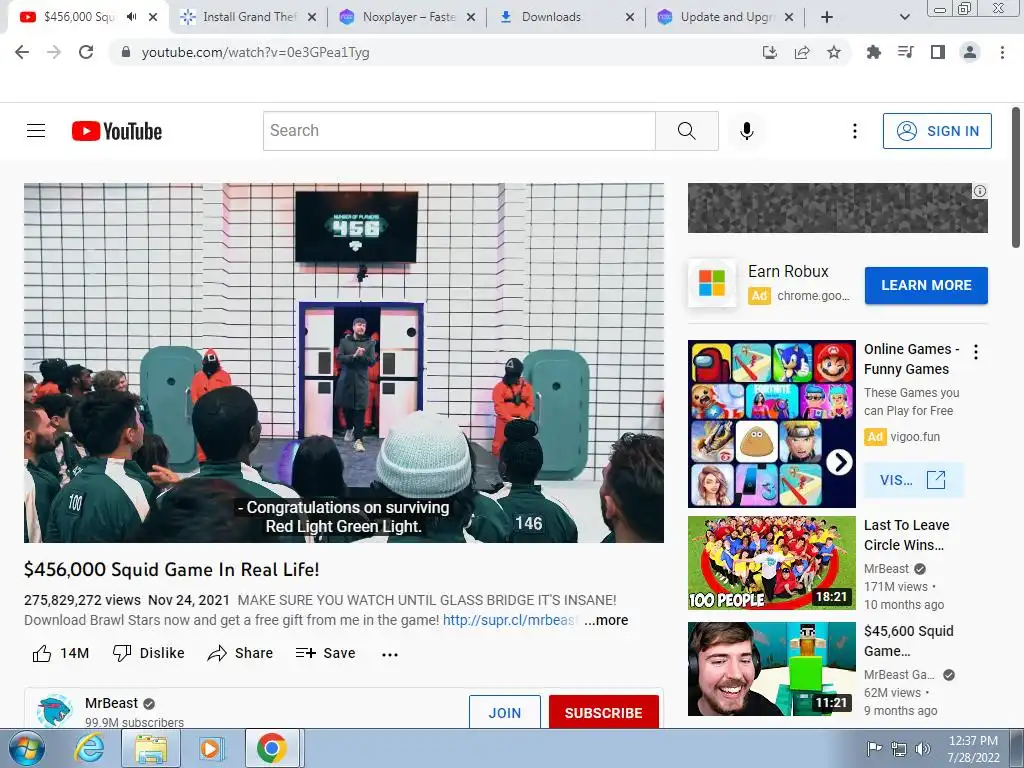Click VISIT button on vigoo.fun ad
The image size is (1024, 768).
pos(913,480)
